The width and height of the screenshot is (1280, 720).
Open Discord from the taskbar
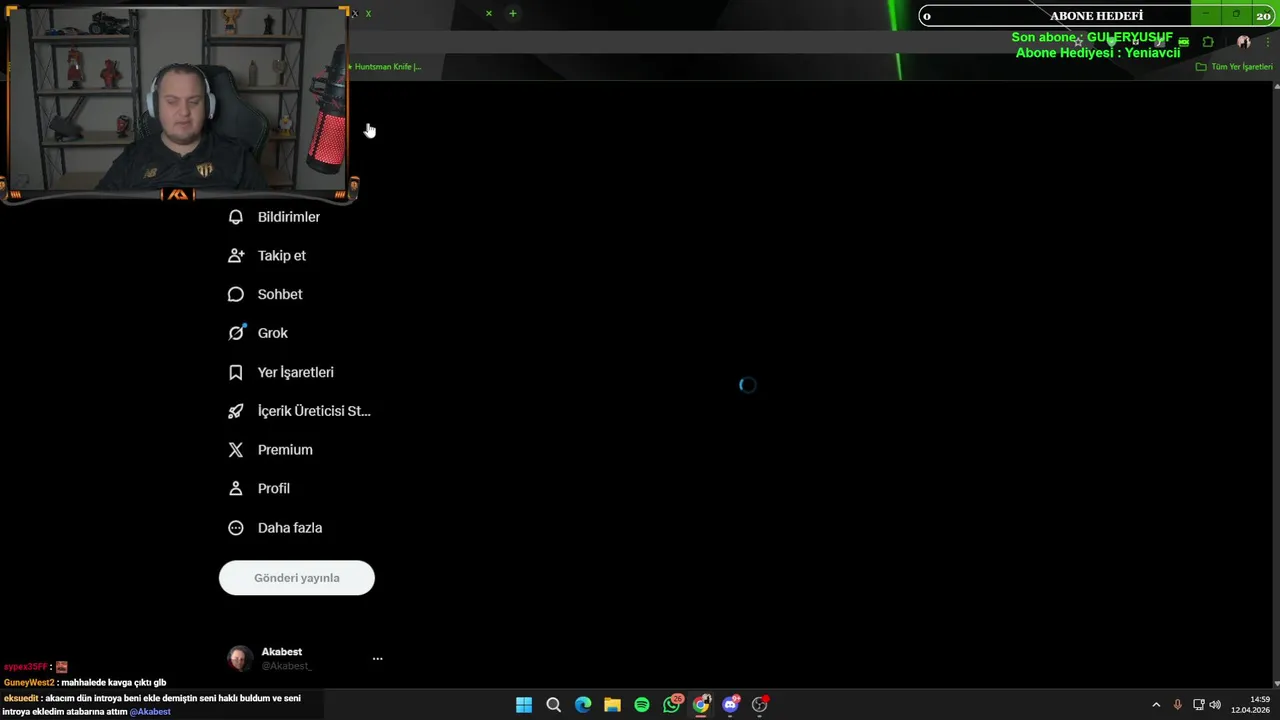coord(731,705)
